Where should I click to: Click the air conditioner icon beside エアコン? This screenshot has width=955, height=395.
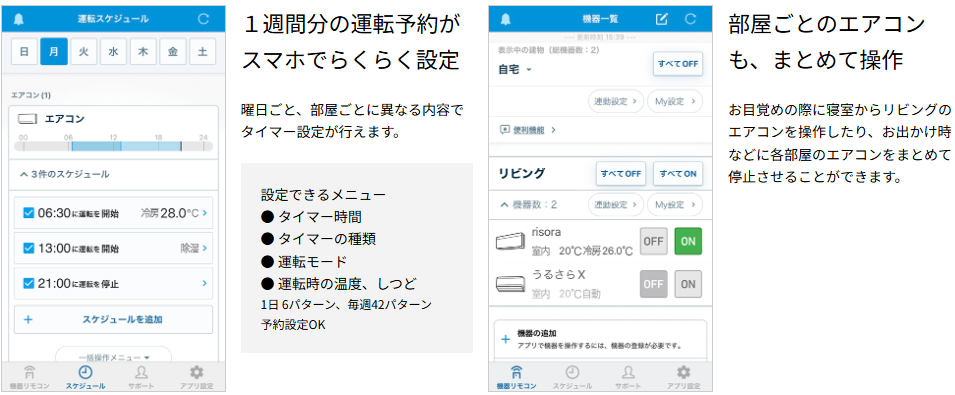coord(28,119)
